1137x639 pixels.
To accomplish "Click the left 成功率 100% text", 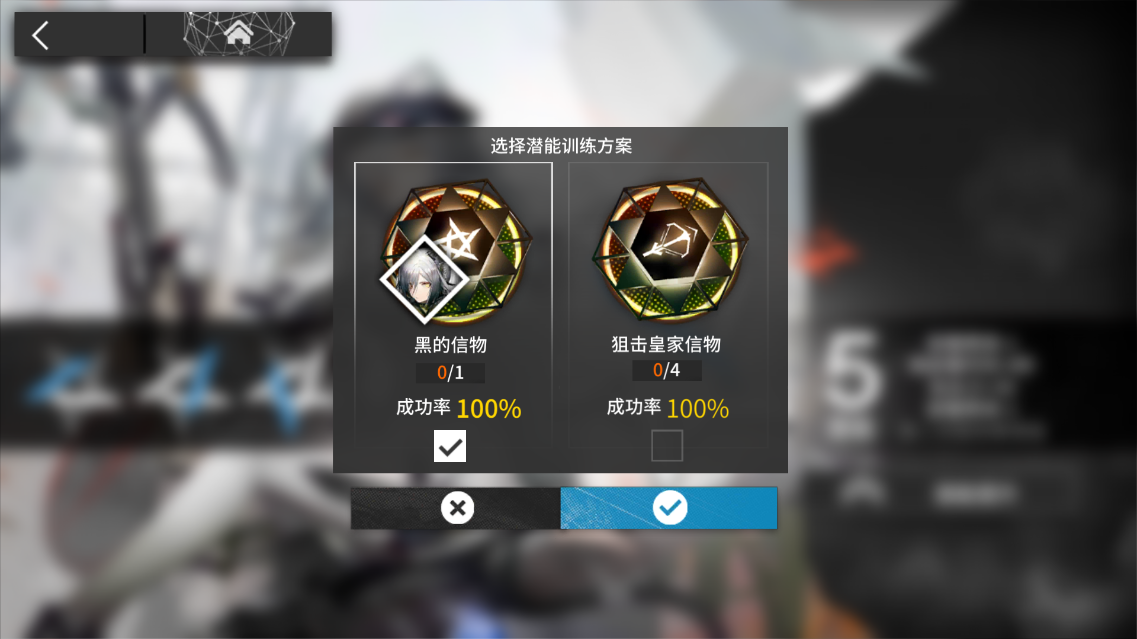I will click(458, 408).
